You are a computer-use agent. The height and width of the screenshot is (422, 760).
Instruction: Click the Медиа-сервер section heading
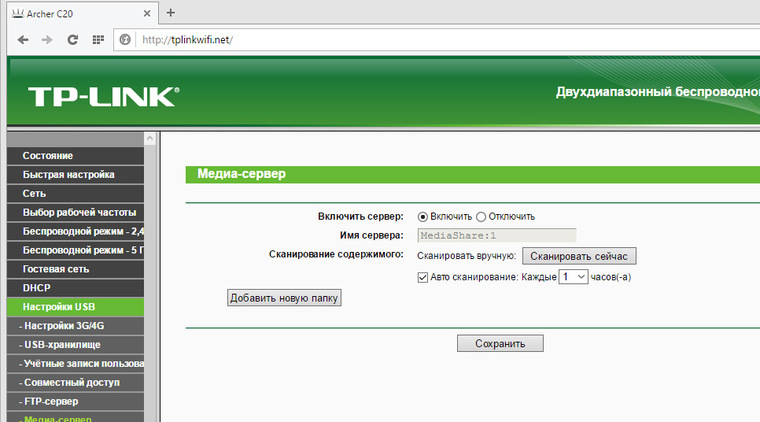pyautogui.click(x=241, y=174)
